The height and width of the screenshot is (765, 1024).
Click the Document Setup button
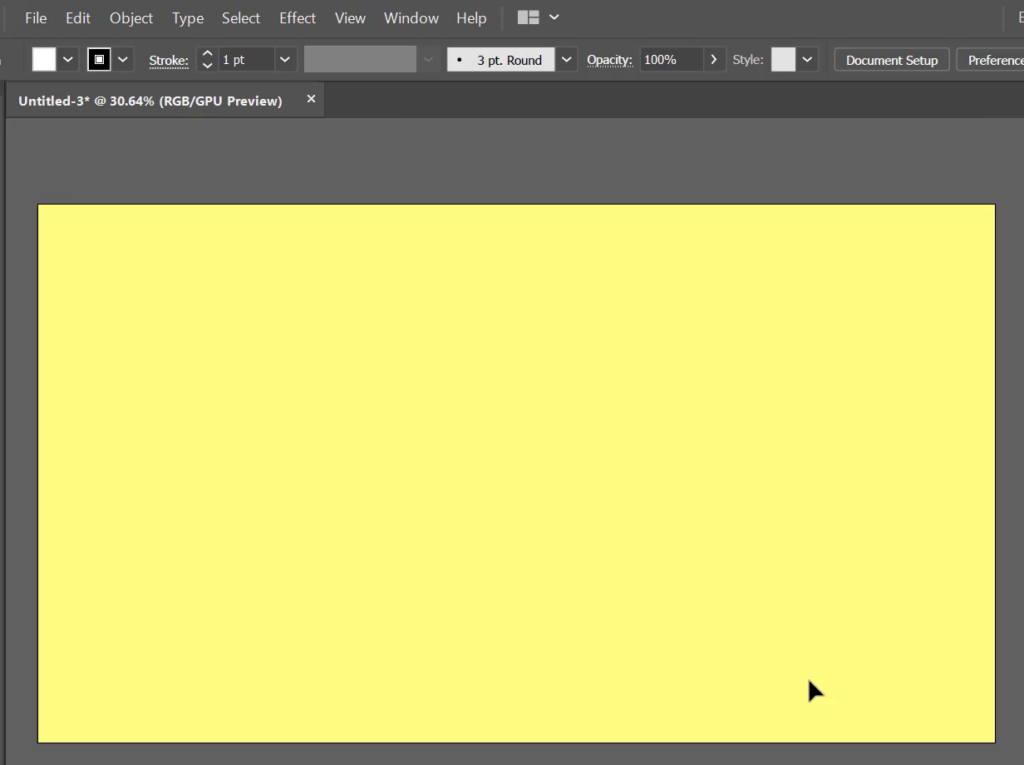[x=890, y=59]
